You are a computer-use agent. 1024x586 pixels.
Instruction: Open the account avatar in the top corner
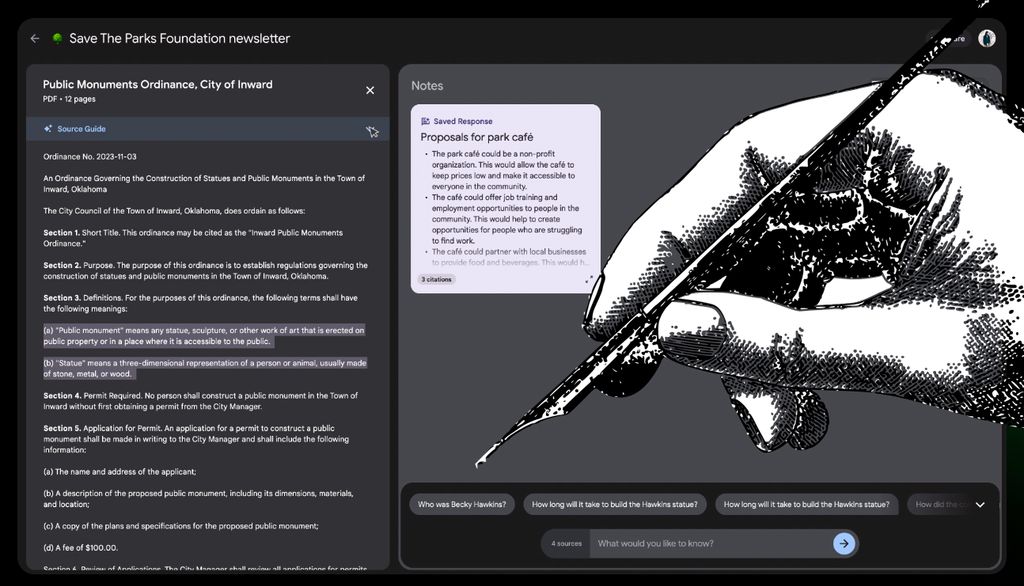click(987, 38)
